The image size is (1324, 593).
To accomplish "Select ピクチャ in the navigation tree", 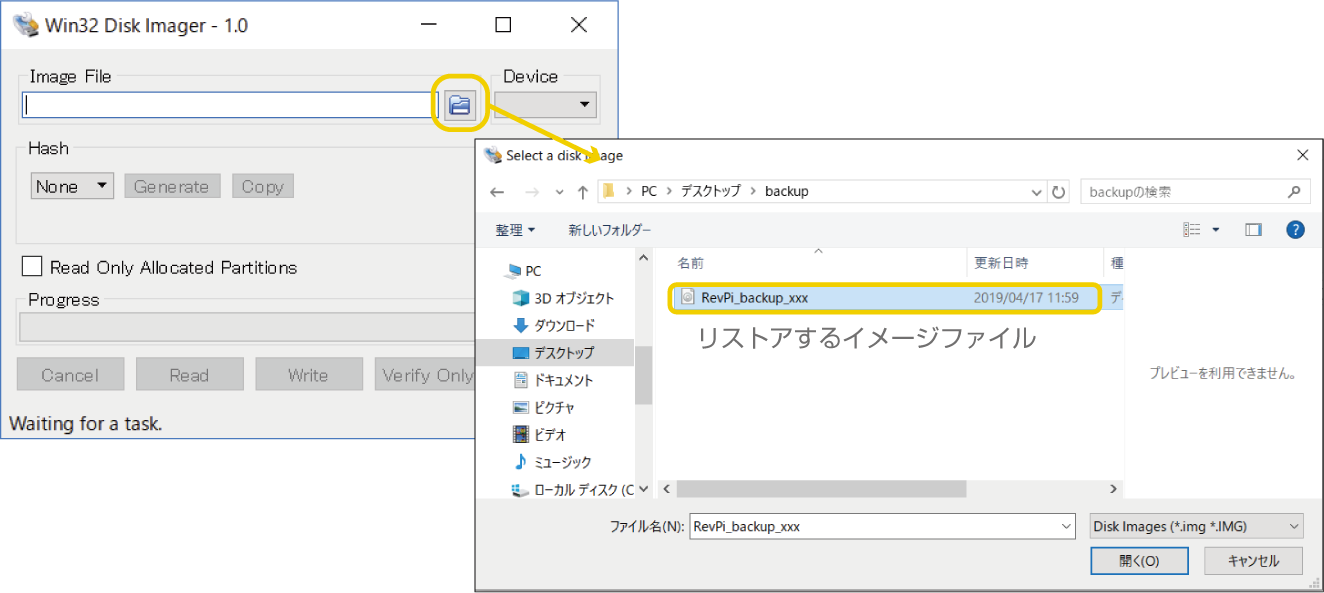I will tap(553, 407).
